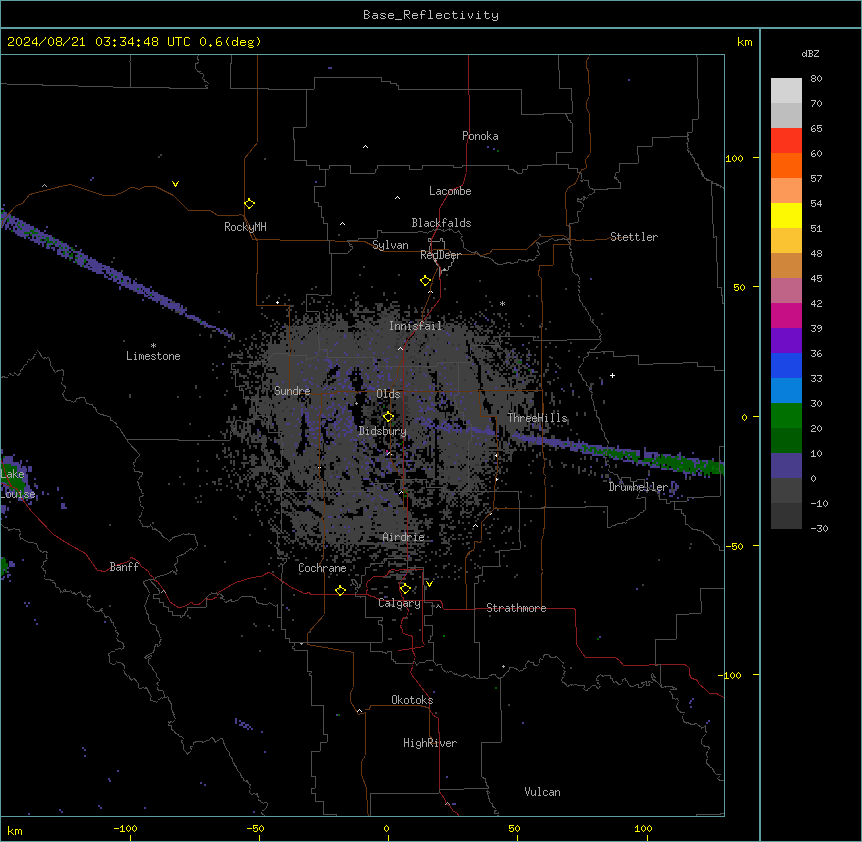Select the bright green 30-20 dBZ legend swatch
This screenshot has height=842, width=862.
786,416
